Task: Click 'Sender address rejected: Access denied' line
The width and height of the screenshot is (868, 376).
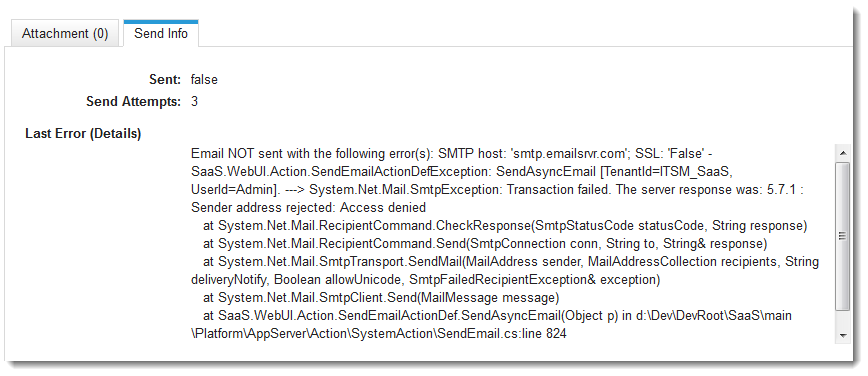Action: (x=308, y=208)
